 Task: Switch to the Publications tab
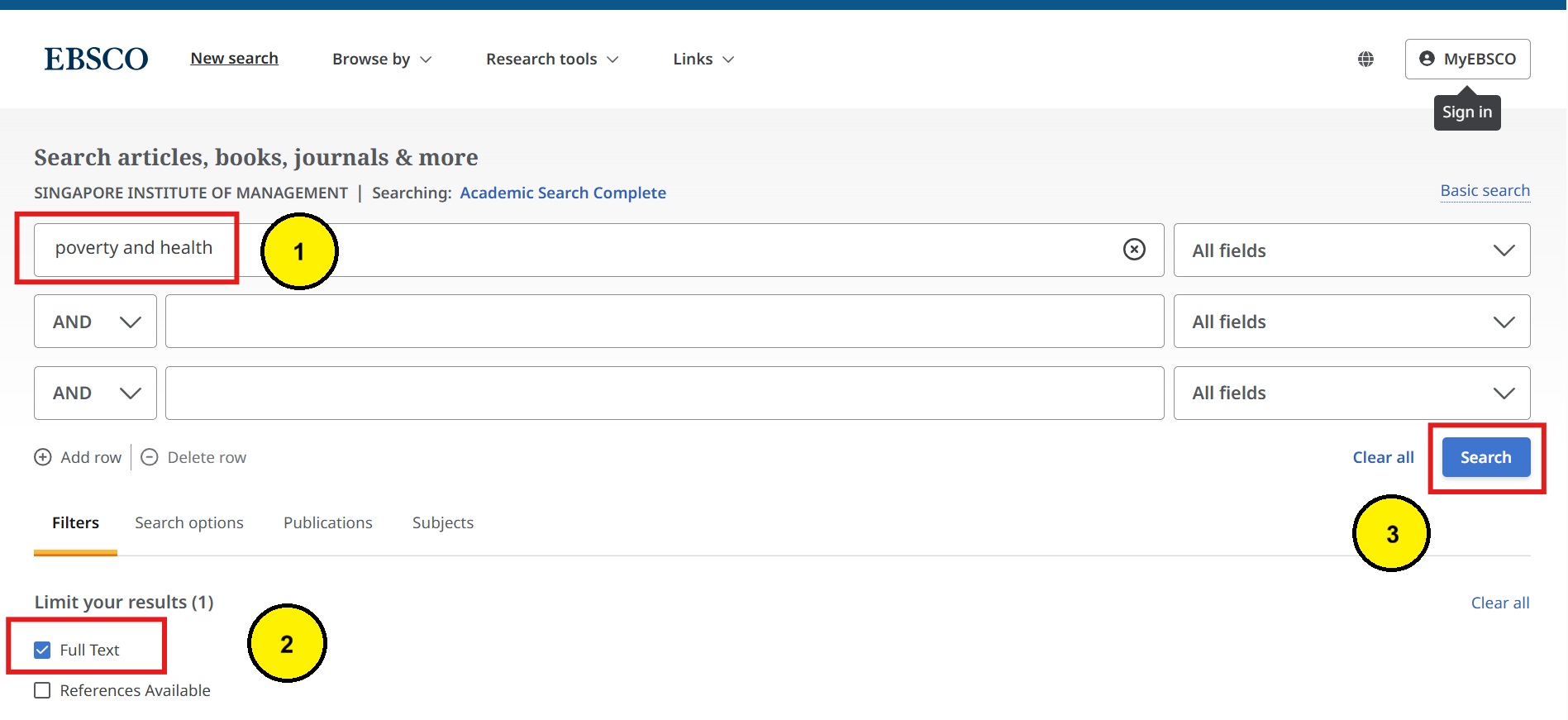(328, 522)
